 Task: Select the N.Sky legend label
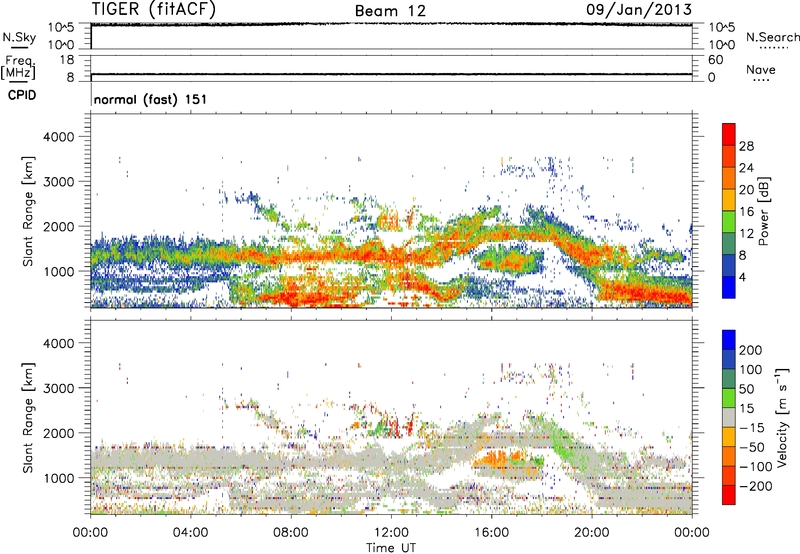19,37
